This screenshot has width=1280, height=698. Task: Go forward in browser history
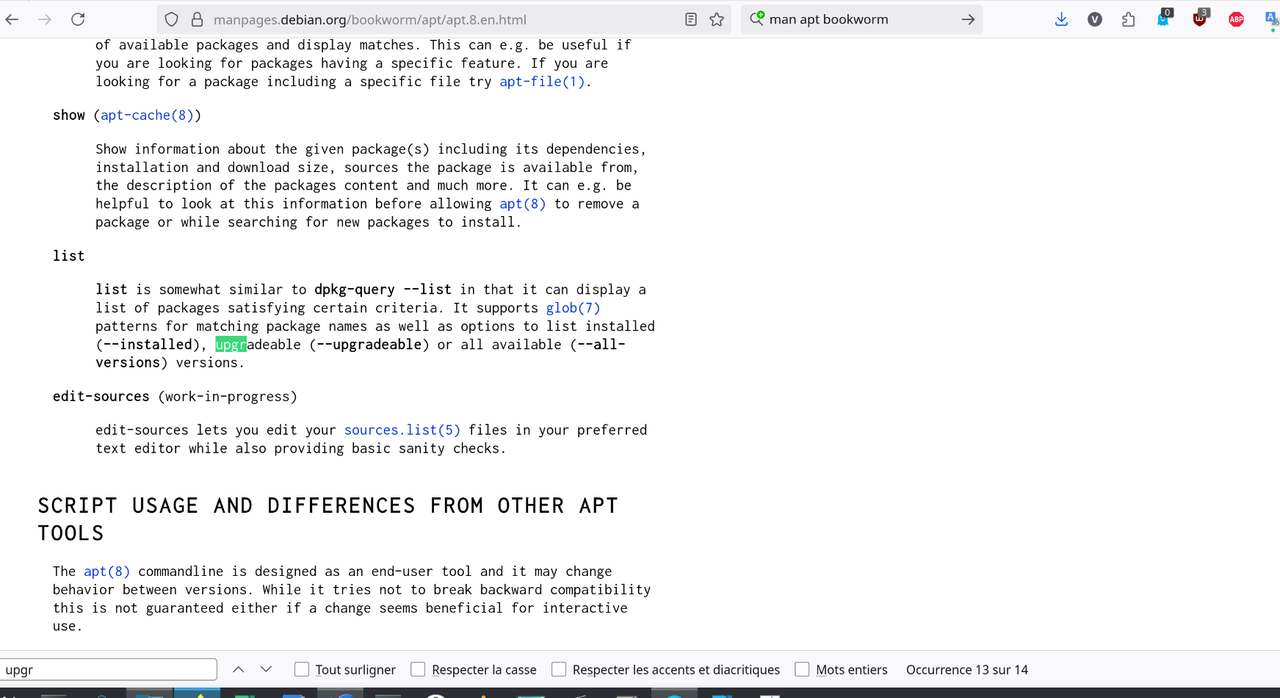click(44, 19)
